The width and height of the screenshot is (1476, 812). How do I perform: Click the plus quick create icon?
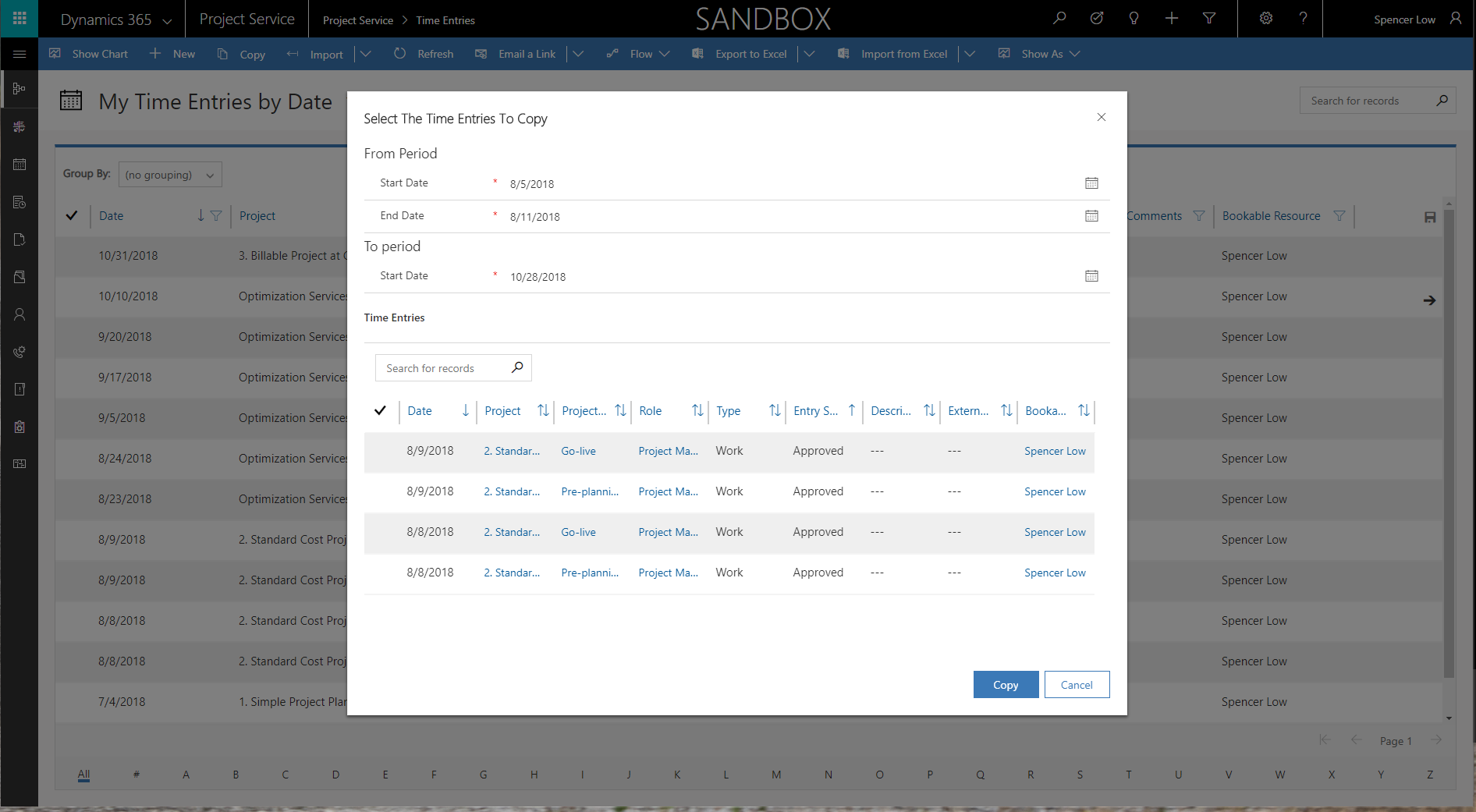pos(1172,18)
